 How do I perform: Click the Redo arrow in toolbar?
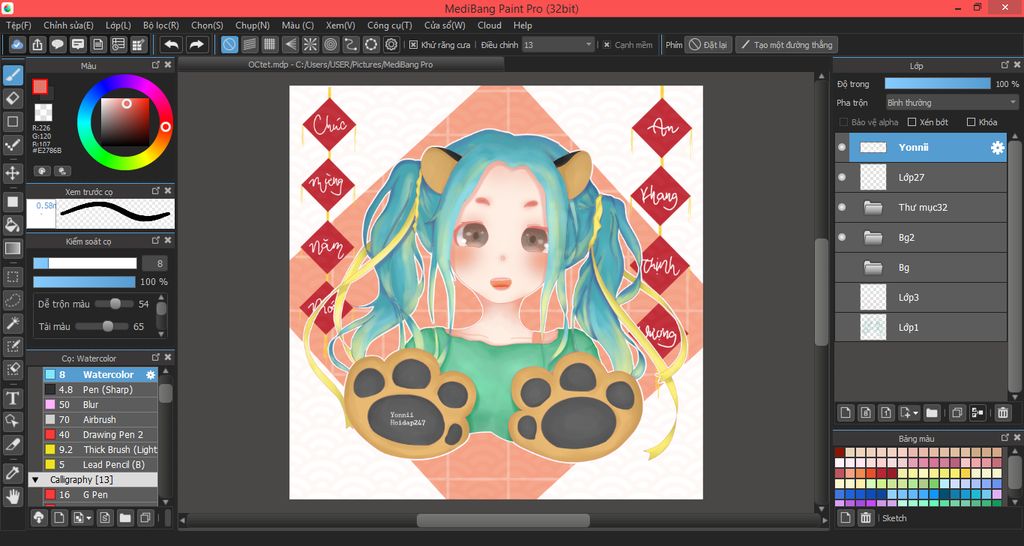point(196,44)
